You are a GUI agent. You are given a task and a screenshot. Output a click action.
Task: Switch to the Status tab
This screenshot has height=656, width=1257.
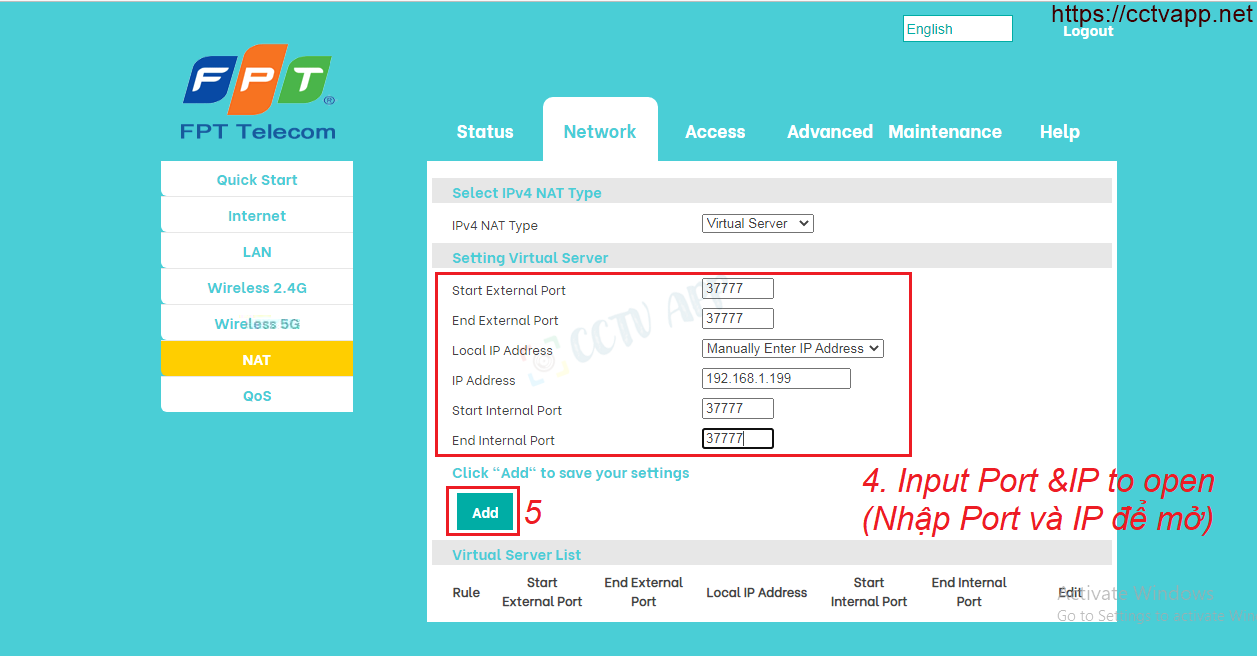coord(485,132)
